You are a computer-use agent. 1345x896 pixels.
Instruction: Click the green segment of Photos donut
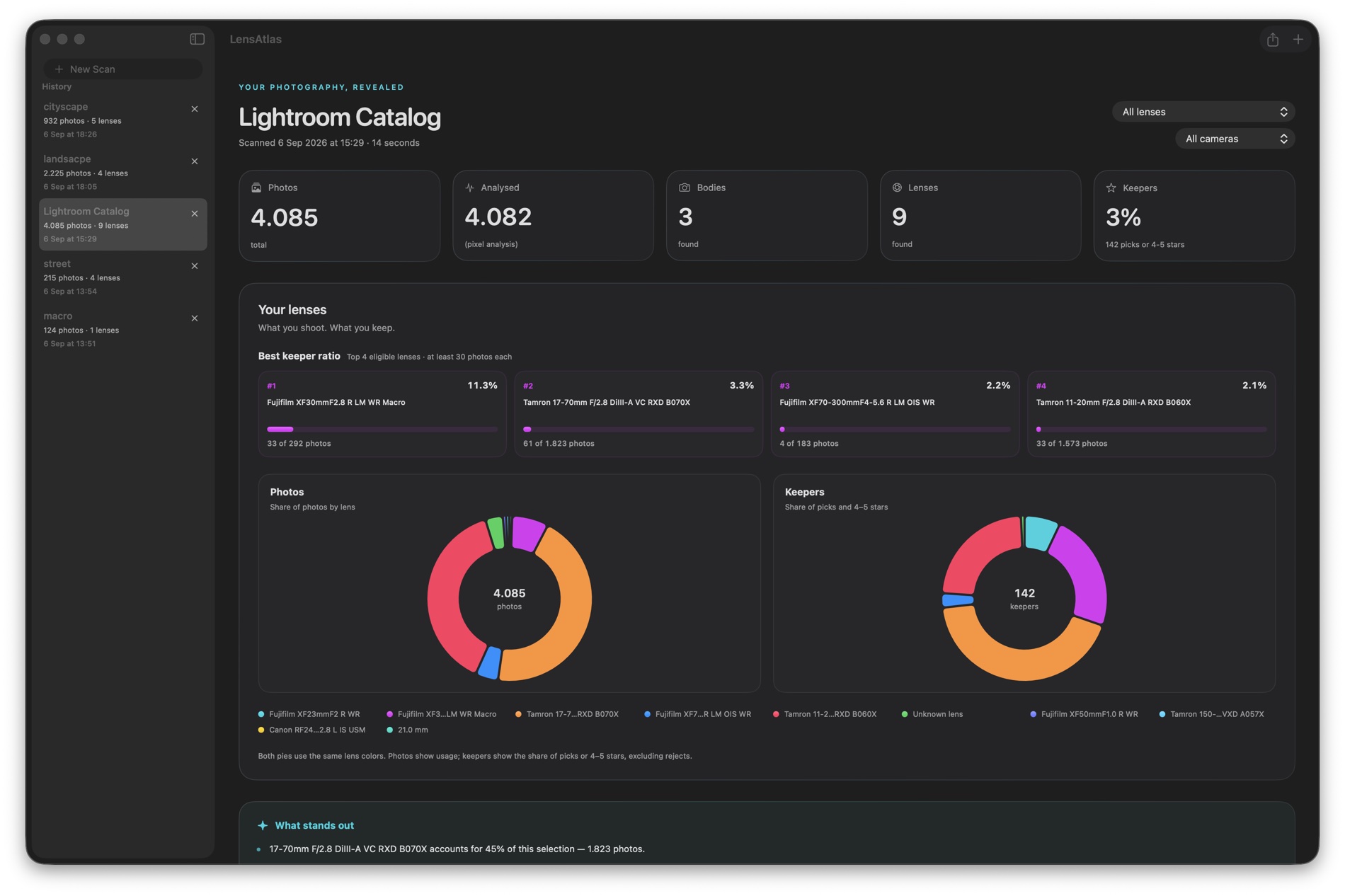click(496, 533)
